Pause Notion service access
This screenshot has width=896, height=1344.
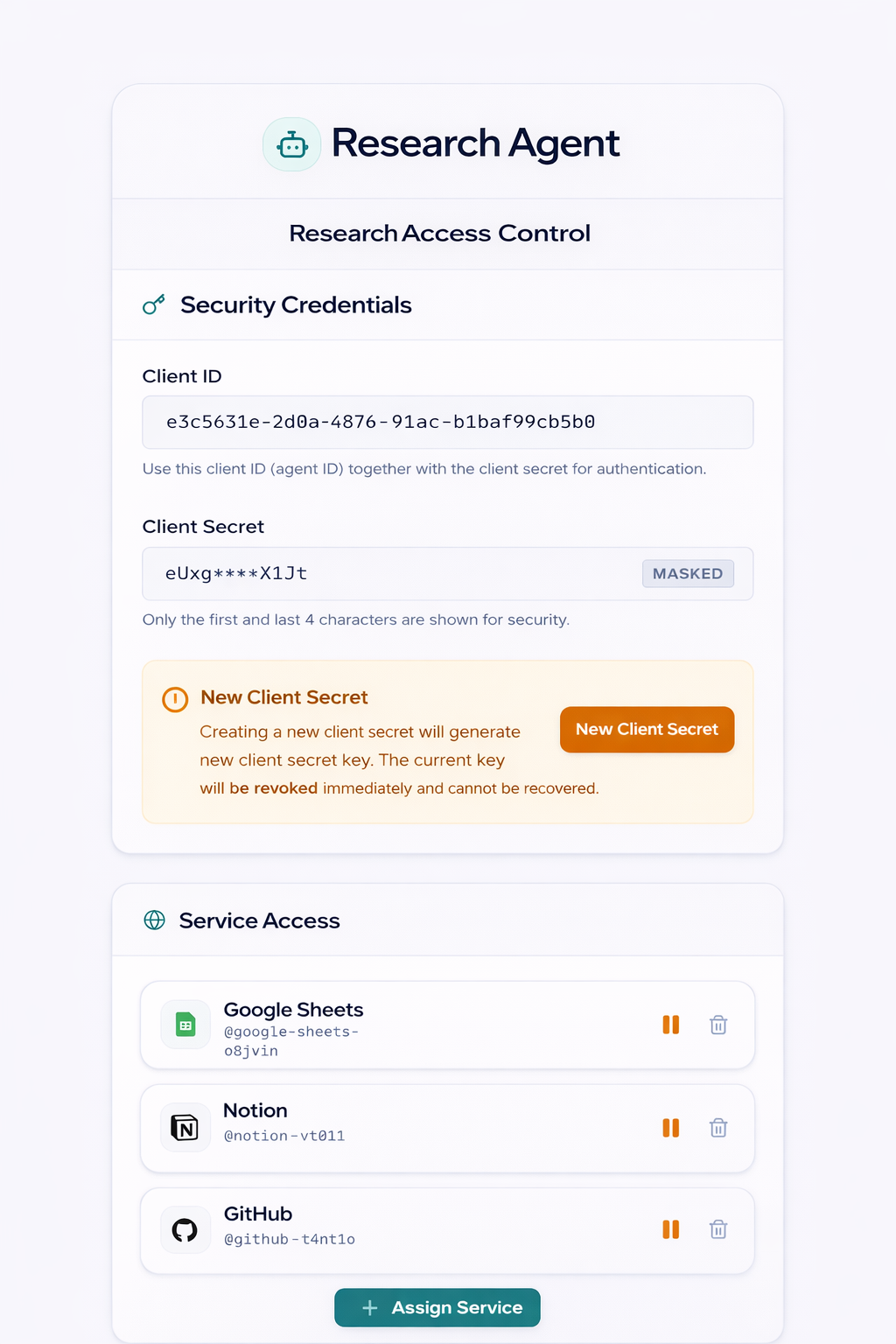(x=671, y=1128)
